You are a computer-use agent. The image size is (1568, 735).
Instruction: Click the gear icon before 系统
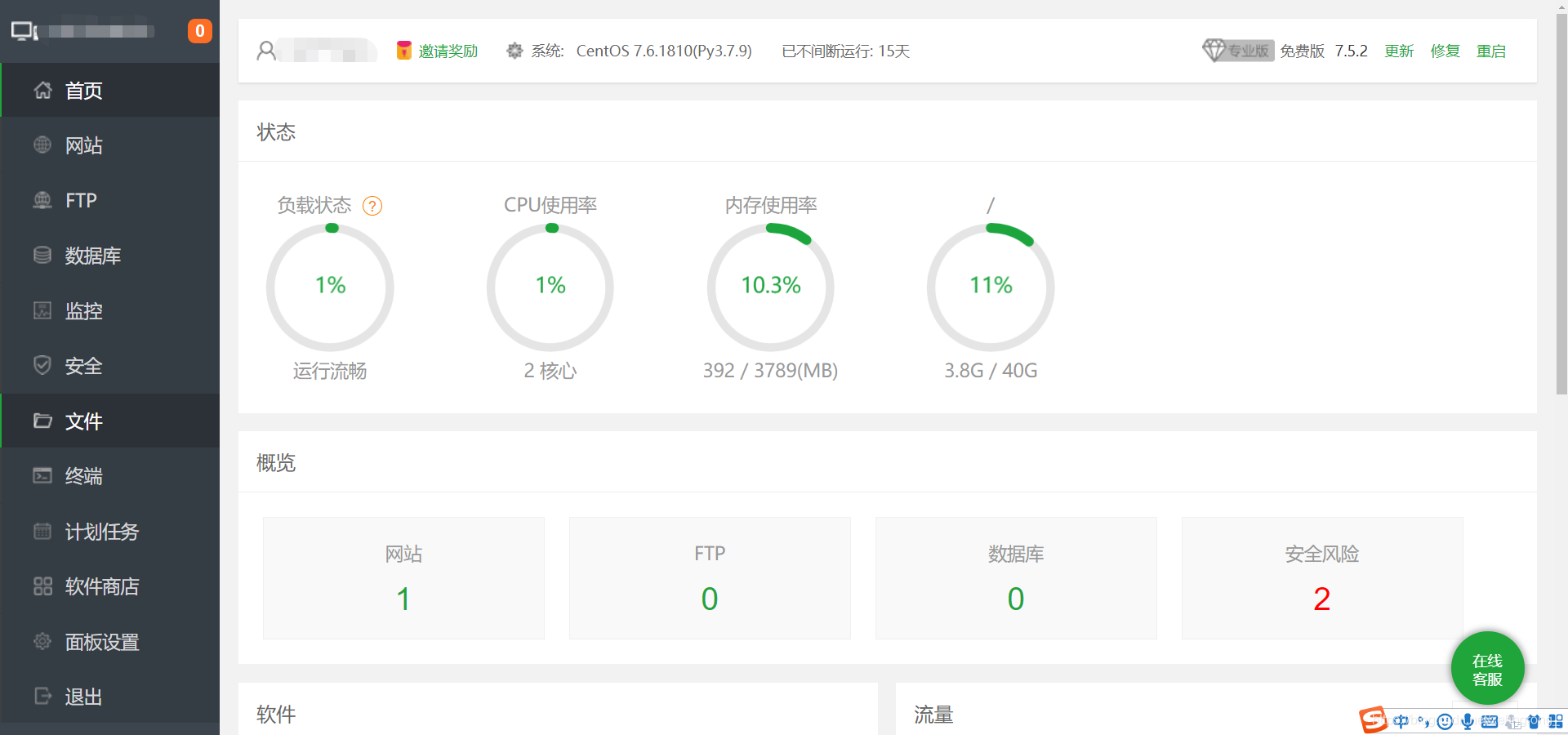click(514, 51)
